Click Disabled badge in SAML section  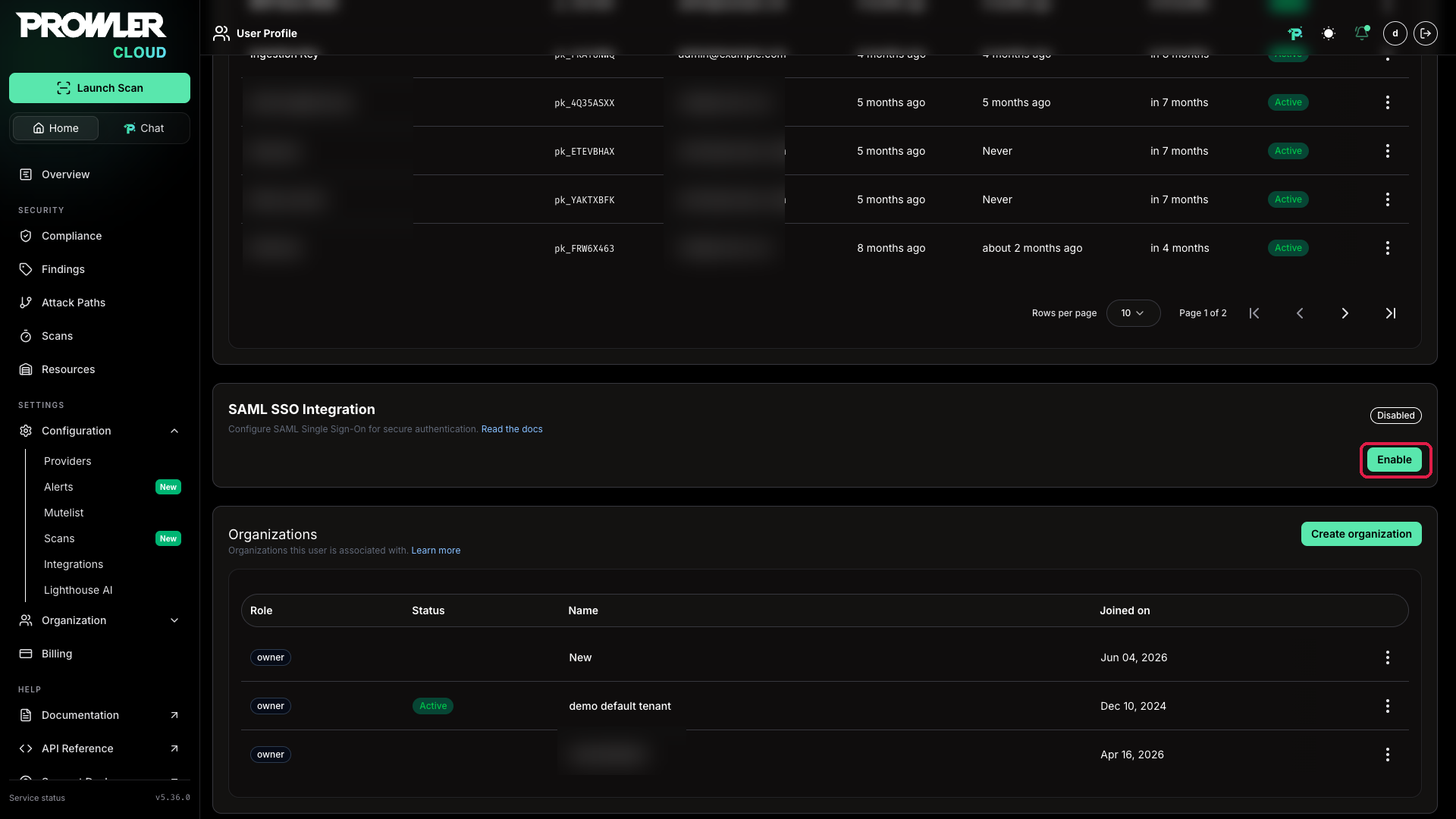pos(1396,416)
